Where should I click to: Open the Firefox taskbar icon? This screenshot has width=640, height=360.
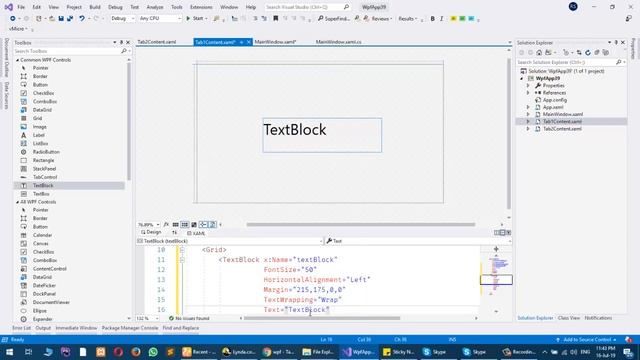(x=136, y=352)
